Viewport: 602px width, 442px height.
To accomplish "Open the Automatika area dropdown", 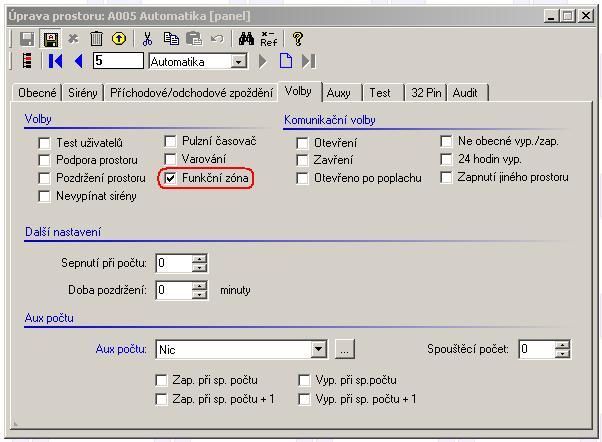I will point(238,61).
